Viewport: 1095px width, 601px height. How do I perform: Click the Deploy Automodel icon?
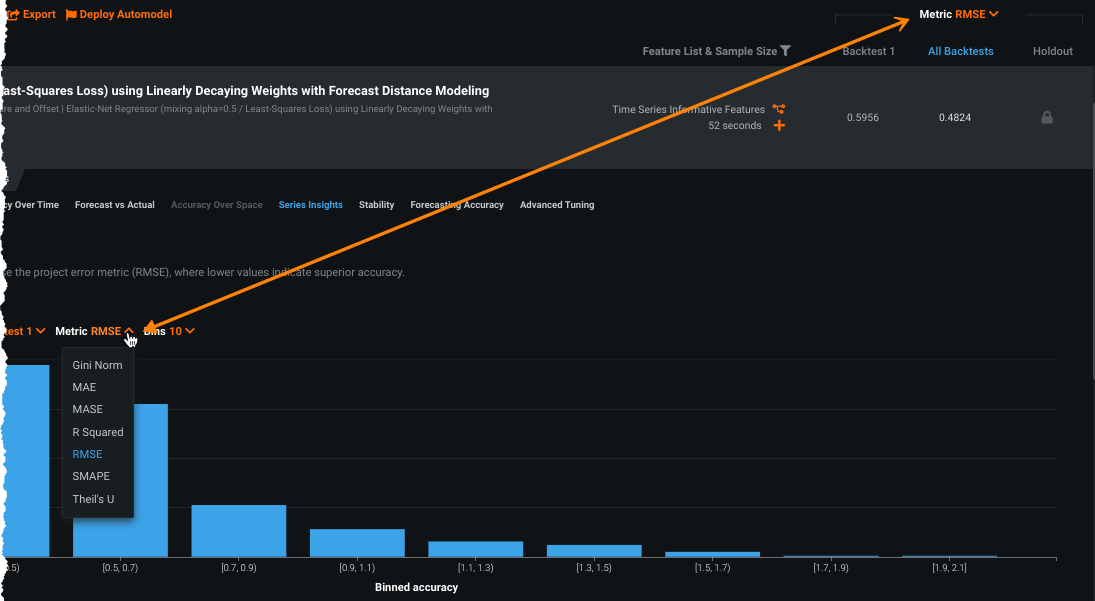71,15
